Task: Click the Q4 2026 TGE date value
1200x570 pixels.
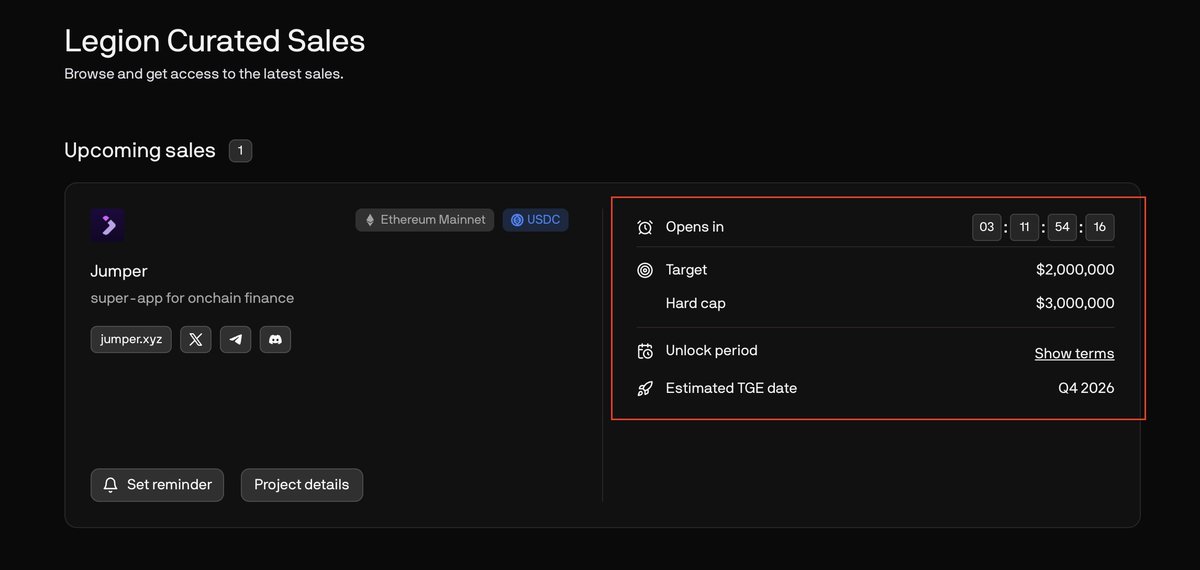Action: pyautogui.click(x=1086, y=388)
